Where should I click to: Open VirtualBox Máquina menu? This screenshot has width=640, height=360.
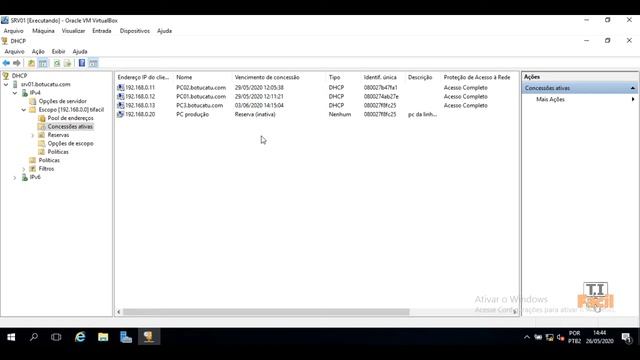[43, 31]
